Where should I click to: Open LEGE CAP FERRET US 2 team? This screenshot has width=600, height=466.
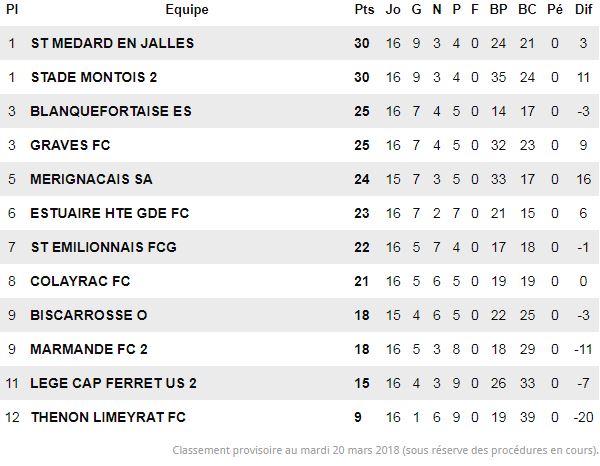[x=113, y=383]
